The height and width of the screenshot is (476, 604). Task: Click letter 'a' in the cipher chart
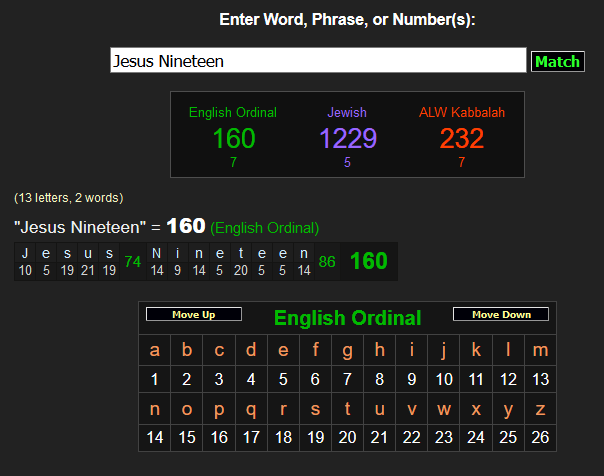tap(154, 350)
